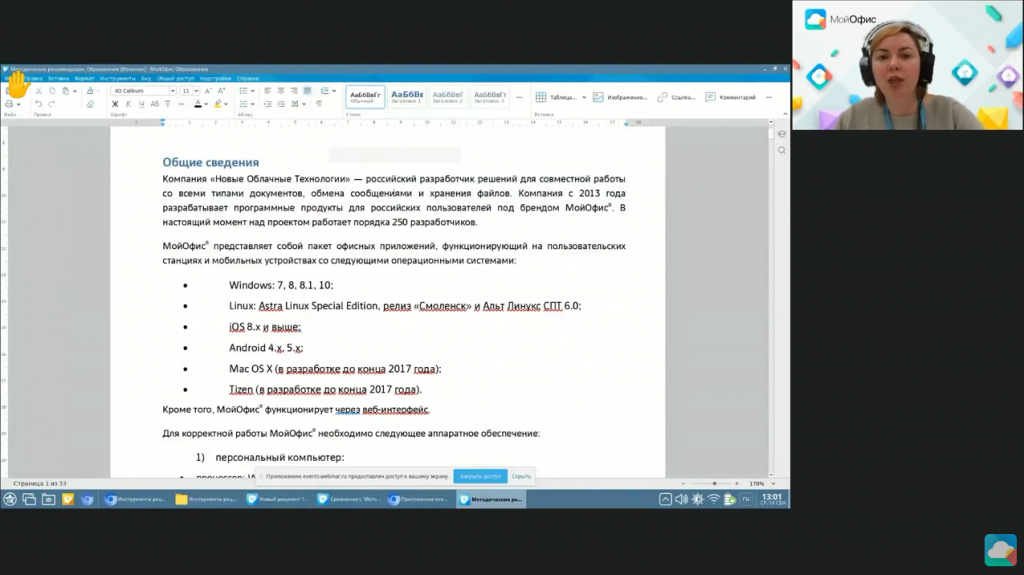The image size is (1024, 575).
Task: Toggle Underline (Ч) formatting
Action: (x=141, y=104)
